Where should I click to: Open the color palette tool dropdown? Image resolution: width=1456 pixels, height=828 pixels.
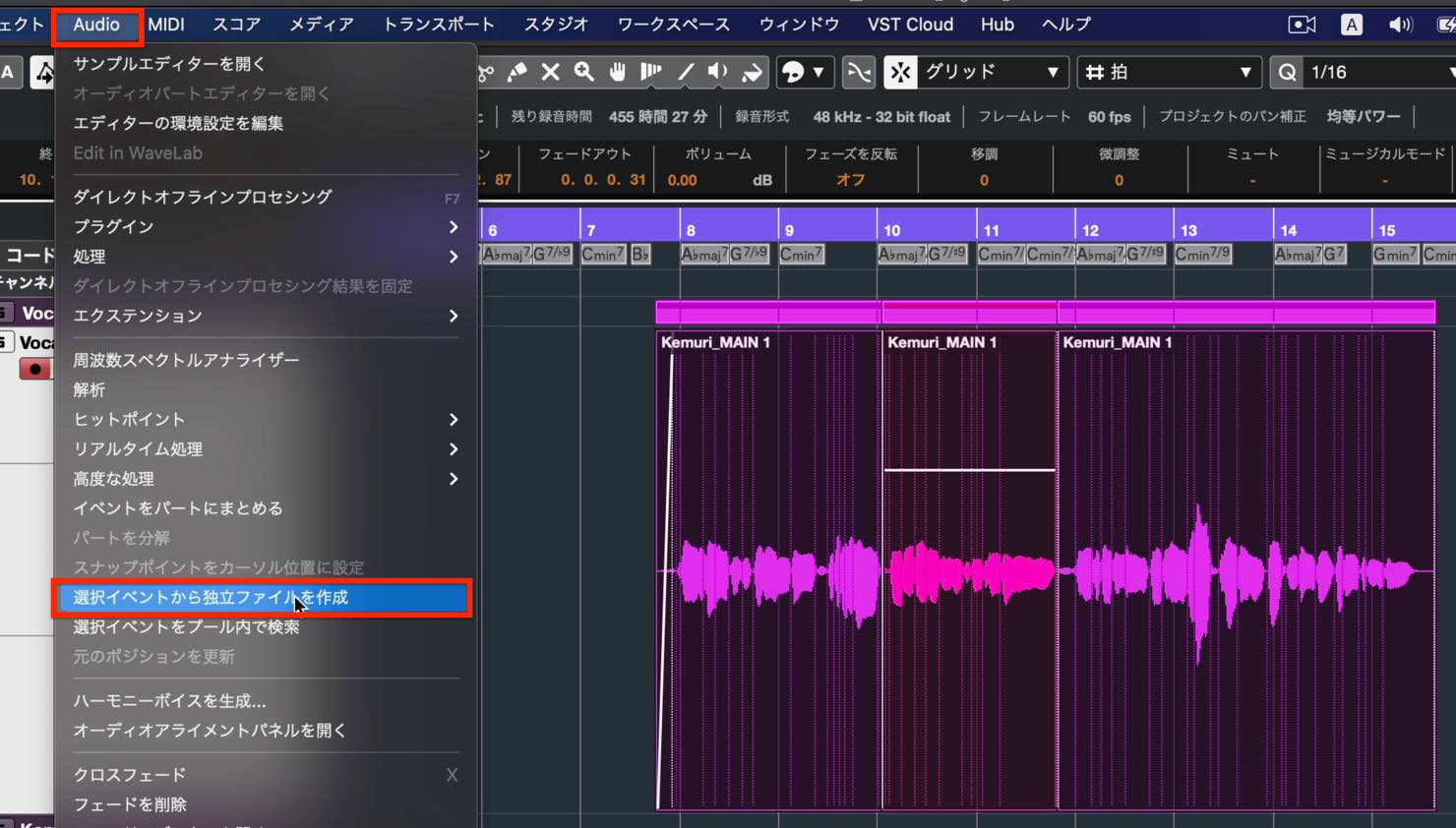[805, 72]
